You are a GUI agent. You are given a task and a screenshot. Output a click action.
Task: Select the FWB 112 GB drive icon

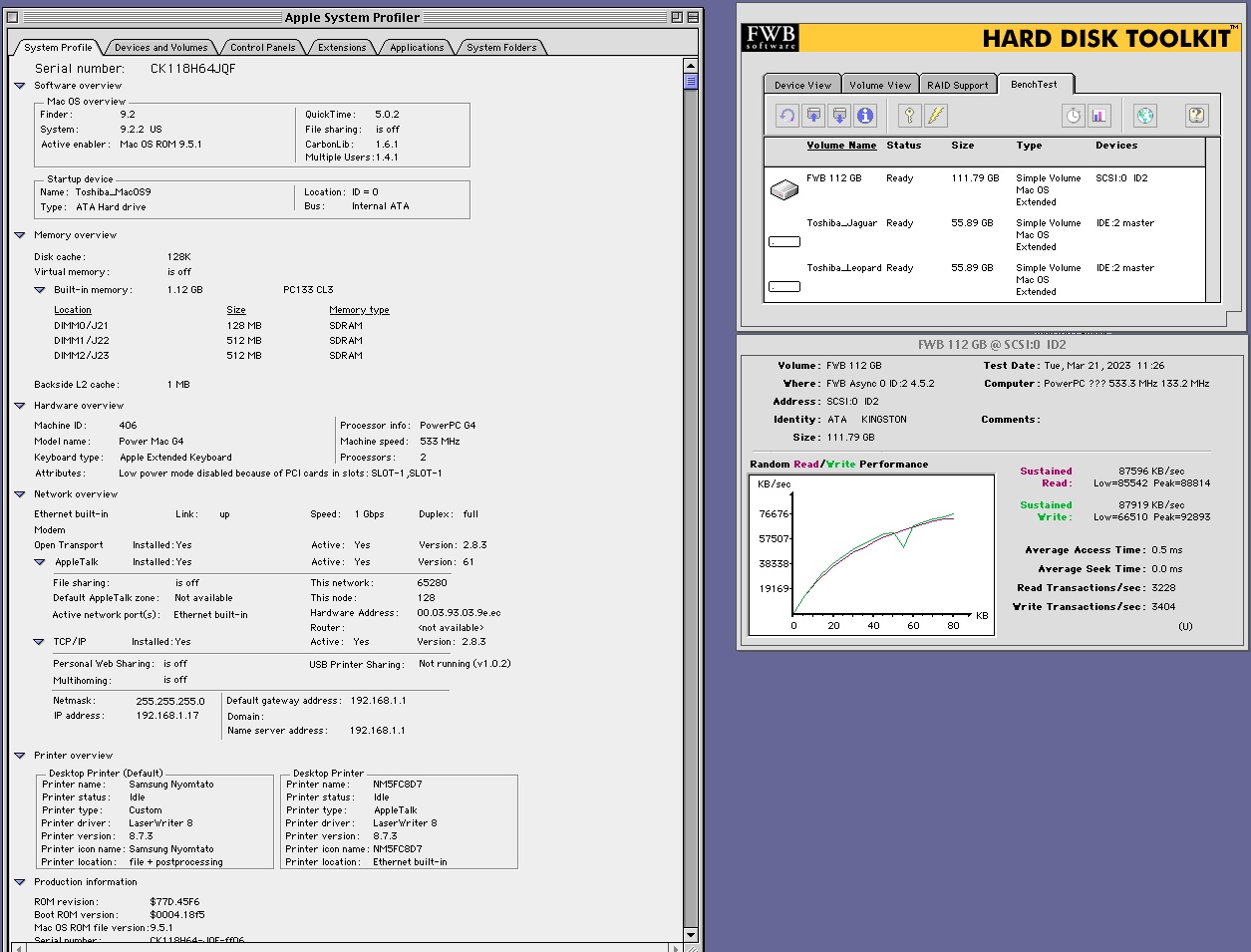tap(784, 187)
